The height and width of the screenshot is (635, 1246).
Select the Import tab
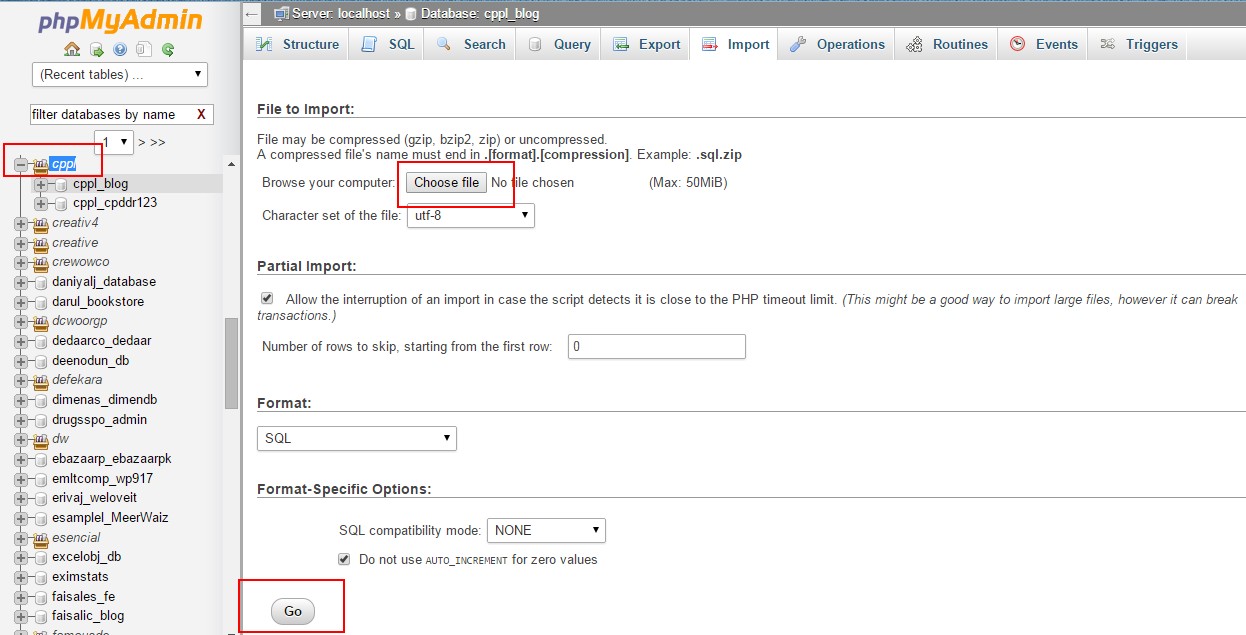pos(735,44)
